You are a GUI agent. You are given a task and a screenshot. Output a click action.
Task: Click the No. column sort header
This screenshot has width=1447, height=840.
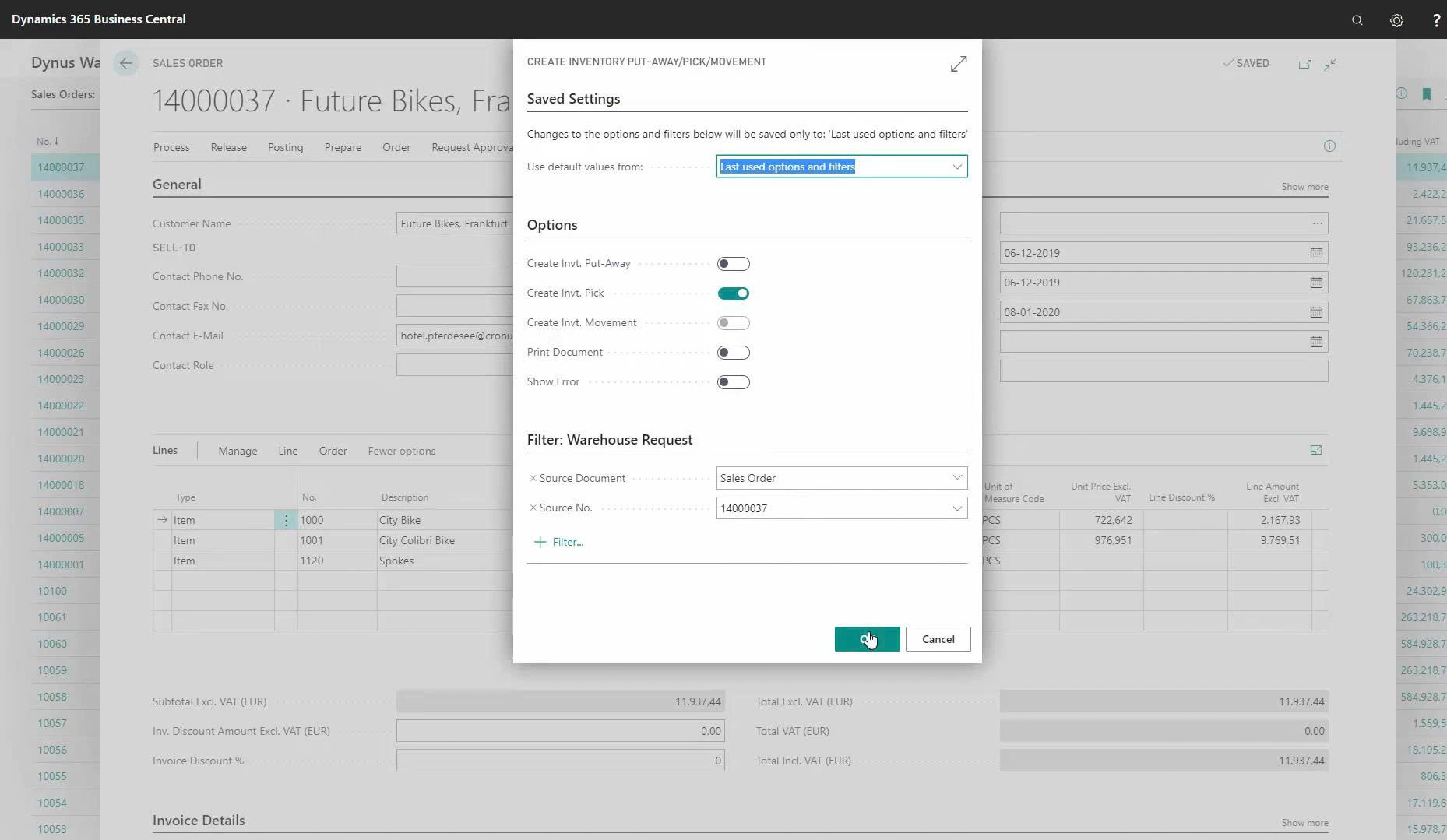point(48,141)
